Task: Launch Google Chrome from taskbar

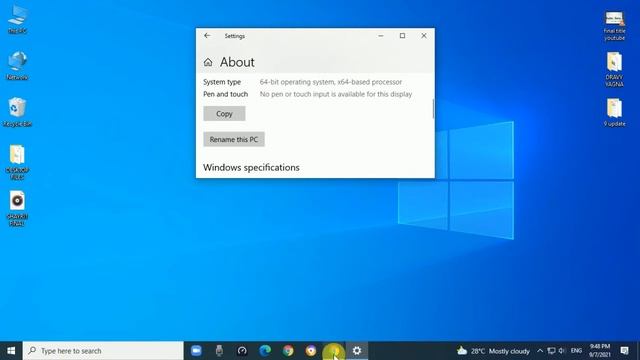Action: 288,351
